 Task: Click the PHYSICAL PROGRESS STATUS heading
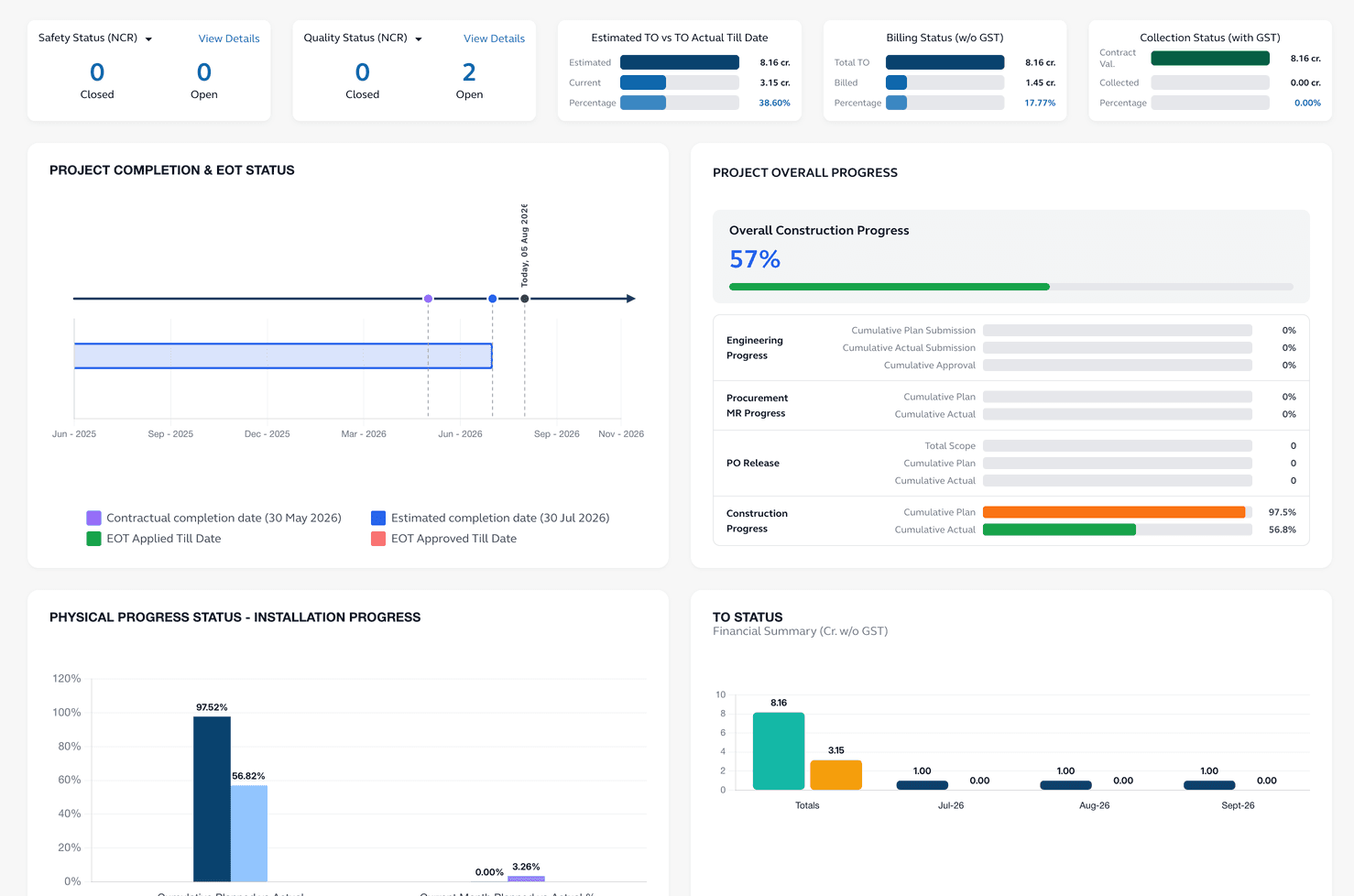tap(235, 617)
